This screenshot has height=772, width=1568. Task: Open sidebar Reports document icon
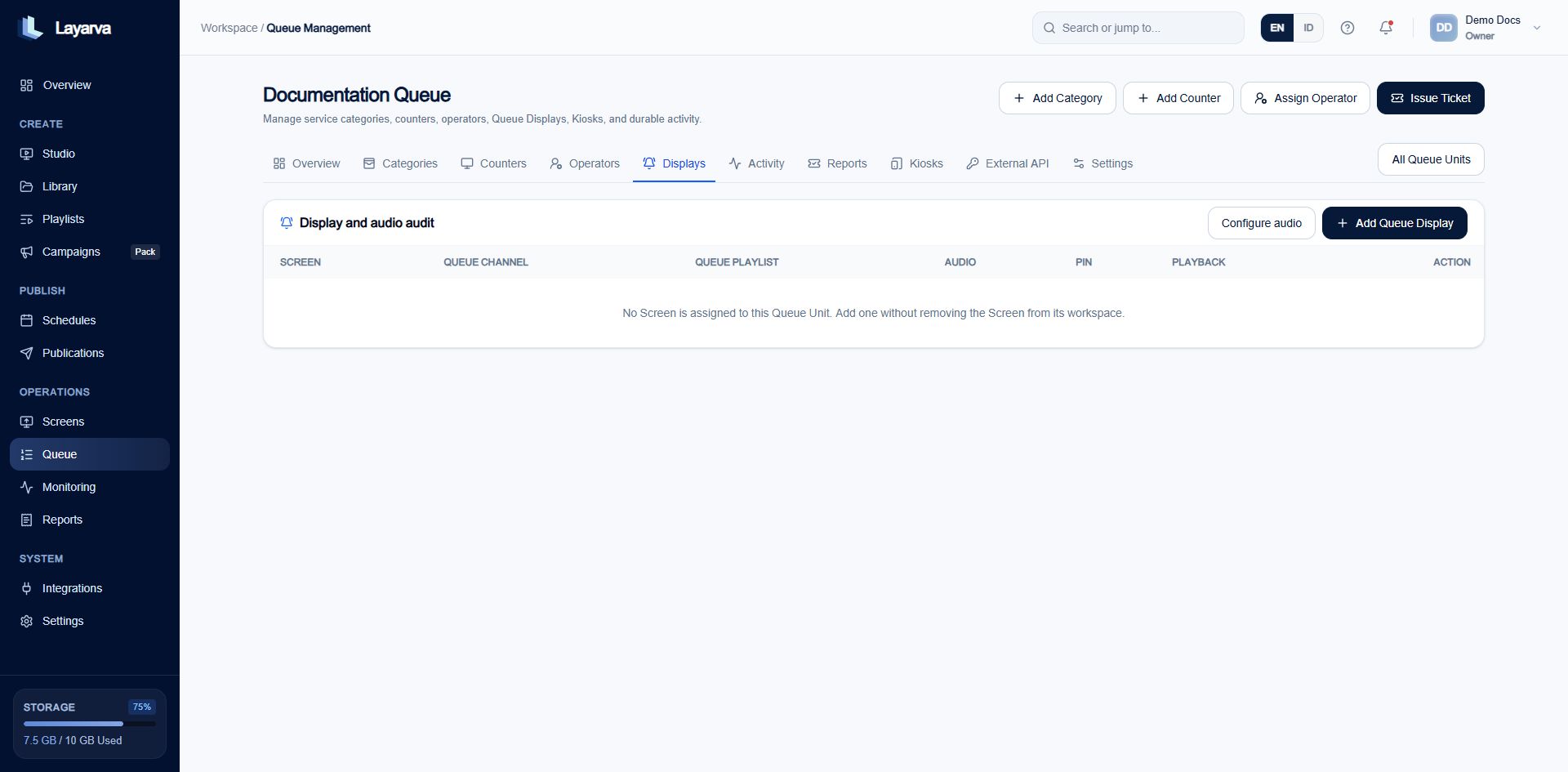pos(26,520)
